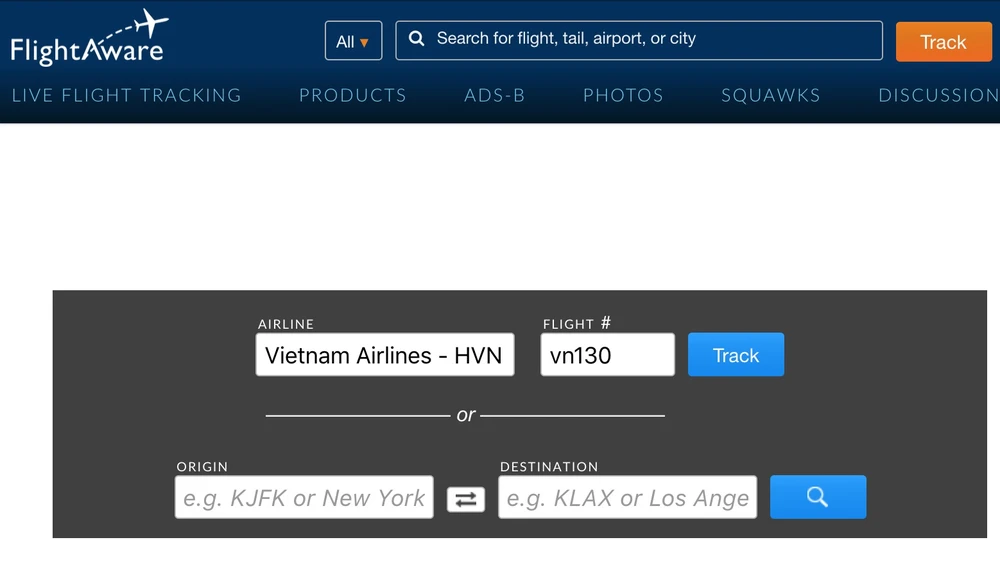The height and width of the screenshot is (576, 1000).
Task: Click the Origin airport input field
Action: [304, 498]
